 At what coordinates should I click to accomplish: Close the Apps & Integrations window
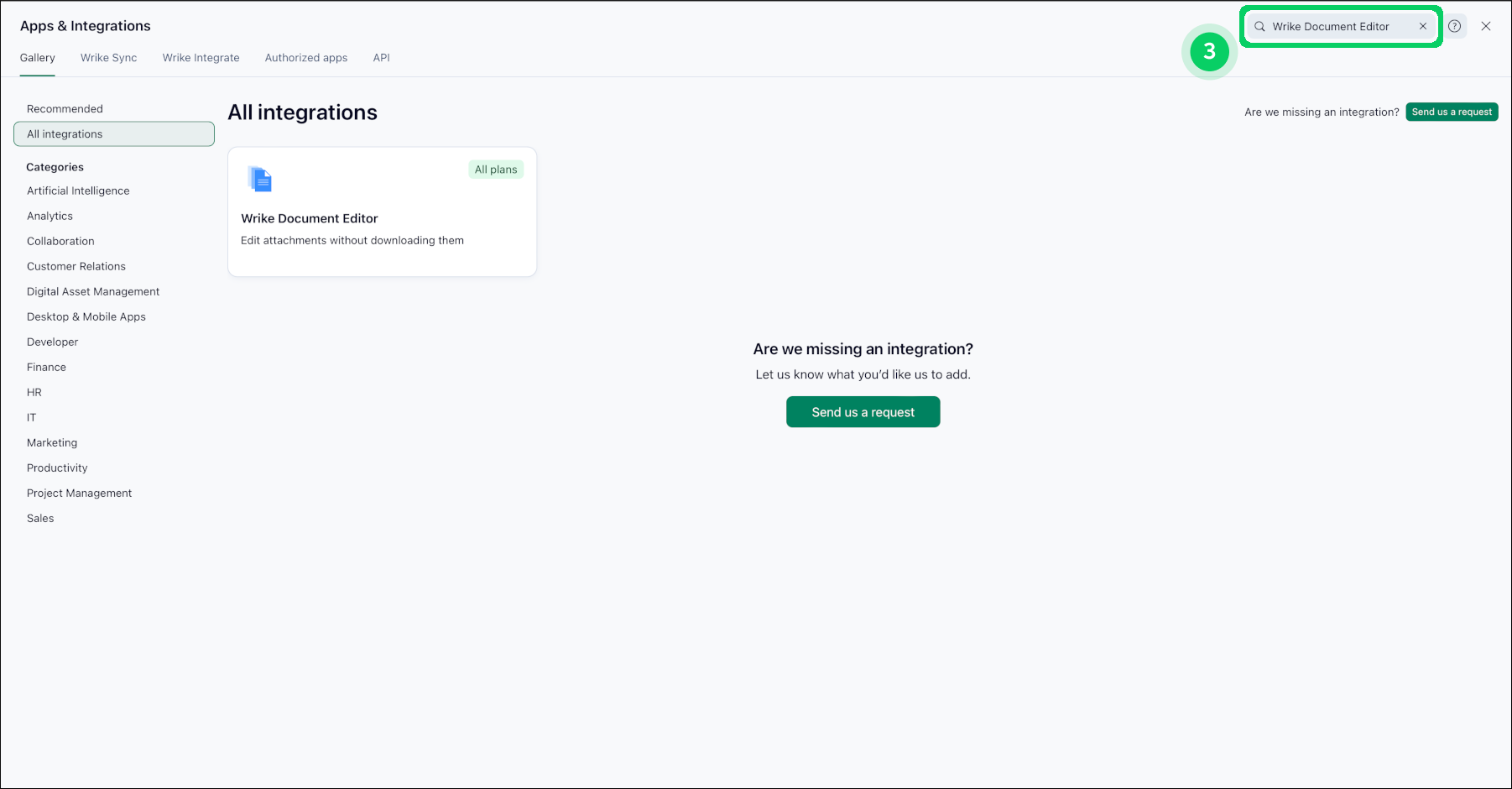tap(1486, 27)
